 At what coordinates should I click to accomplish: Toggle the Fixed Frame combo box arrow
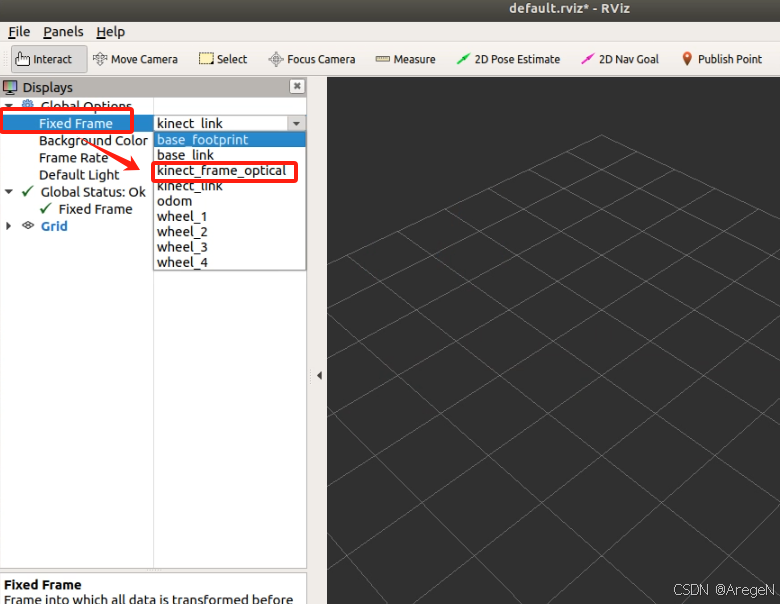[x=296, y=123]
